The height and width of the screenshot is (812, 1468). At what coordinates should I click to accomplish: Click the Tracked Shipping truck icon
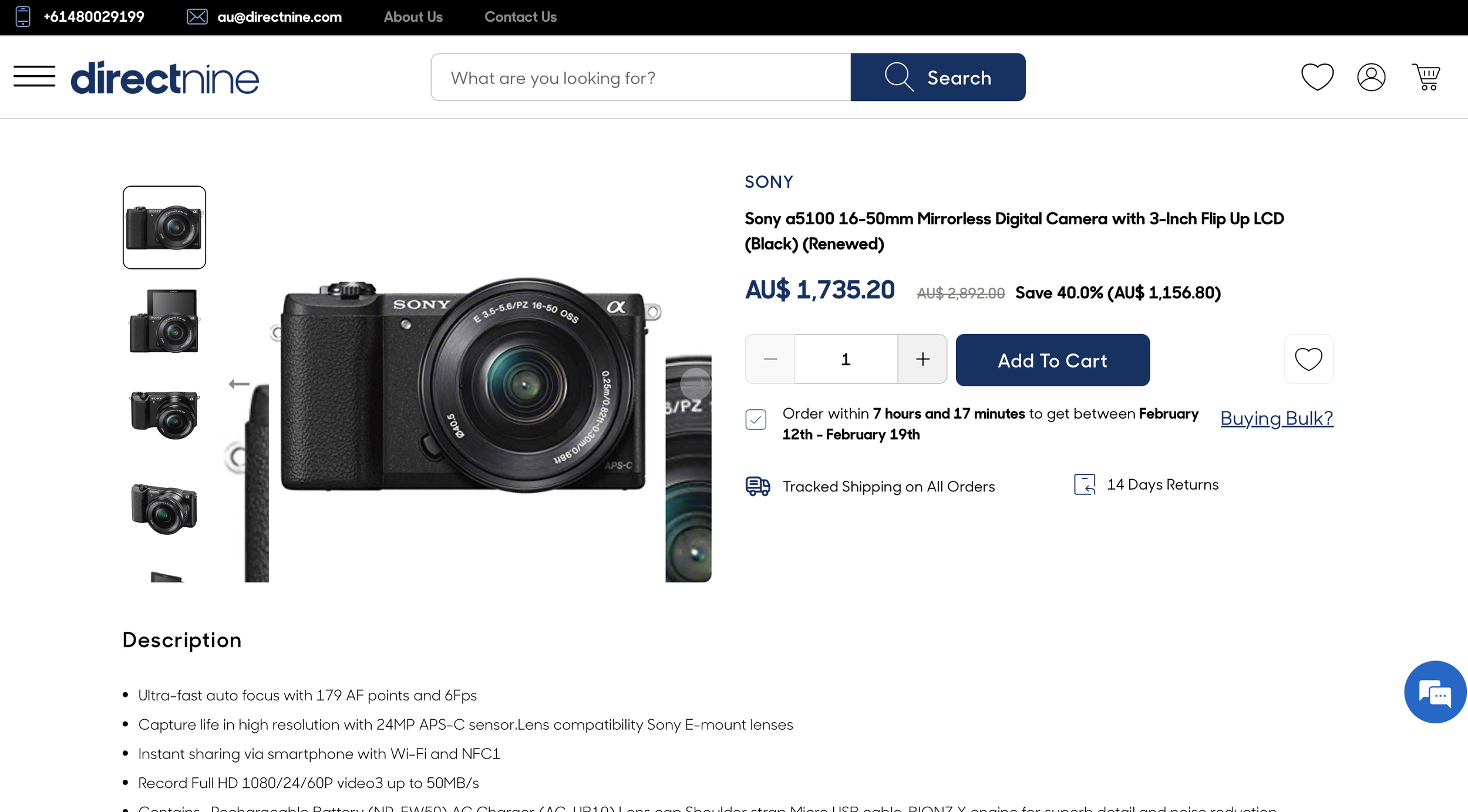point(757,486)
